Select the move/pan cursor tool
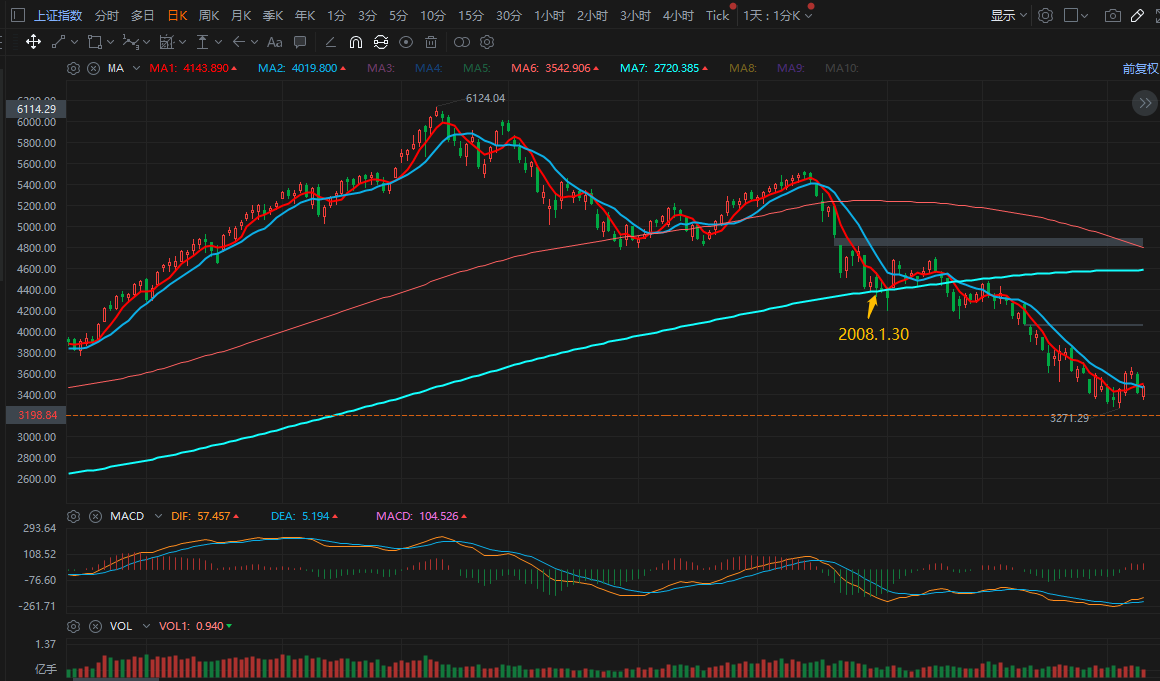 coord(32,42)
